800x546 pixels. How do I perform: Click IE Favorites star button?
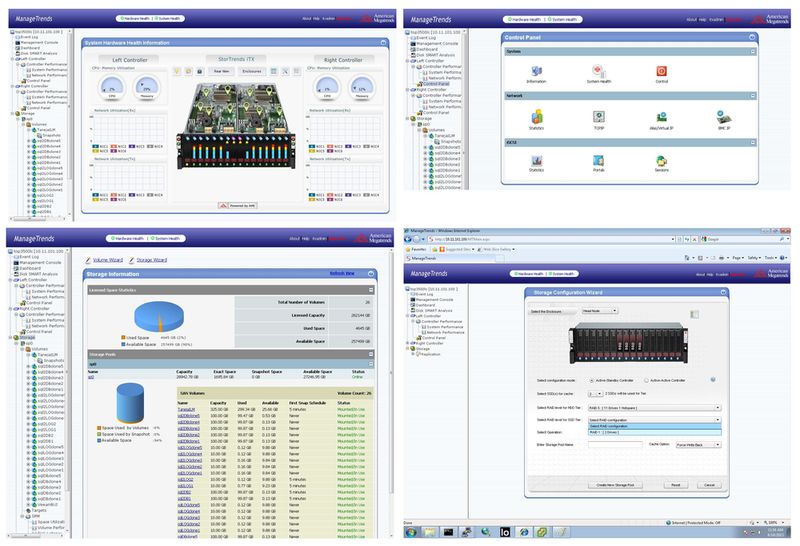417,250
